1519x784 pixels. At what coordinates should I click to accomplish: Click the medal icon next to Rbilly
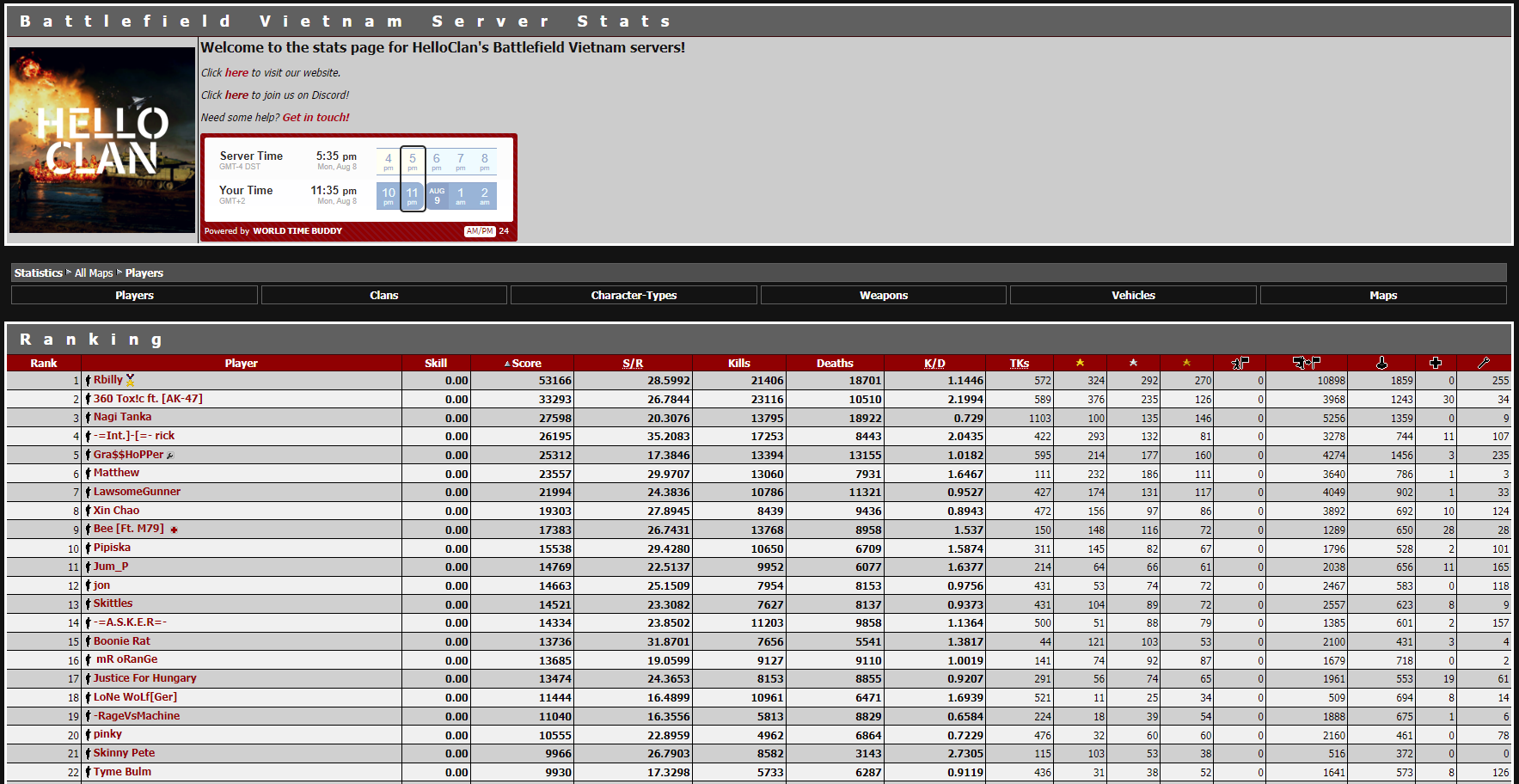(x=130, y=380)
